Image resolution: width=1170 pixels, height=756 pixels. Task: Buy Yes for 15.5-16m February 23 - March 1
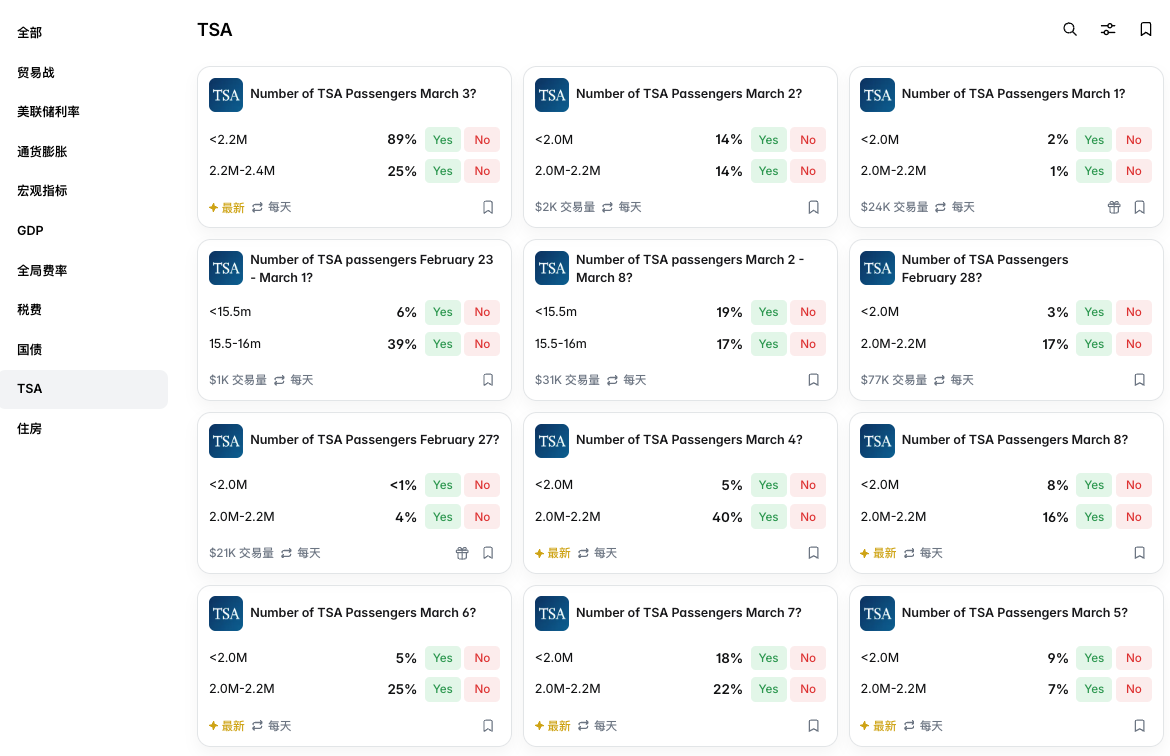(442, 344)
